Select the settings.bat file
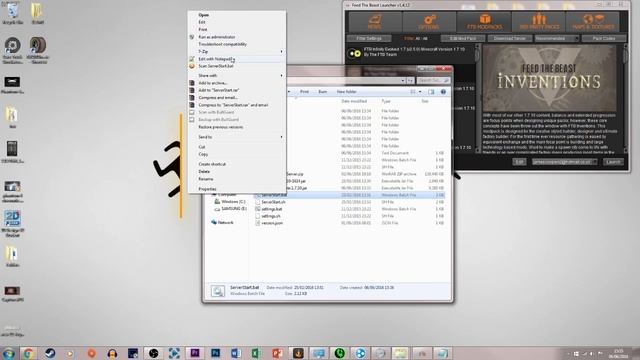 (271, 209)
